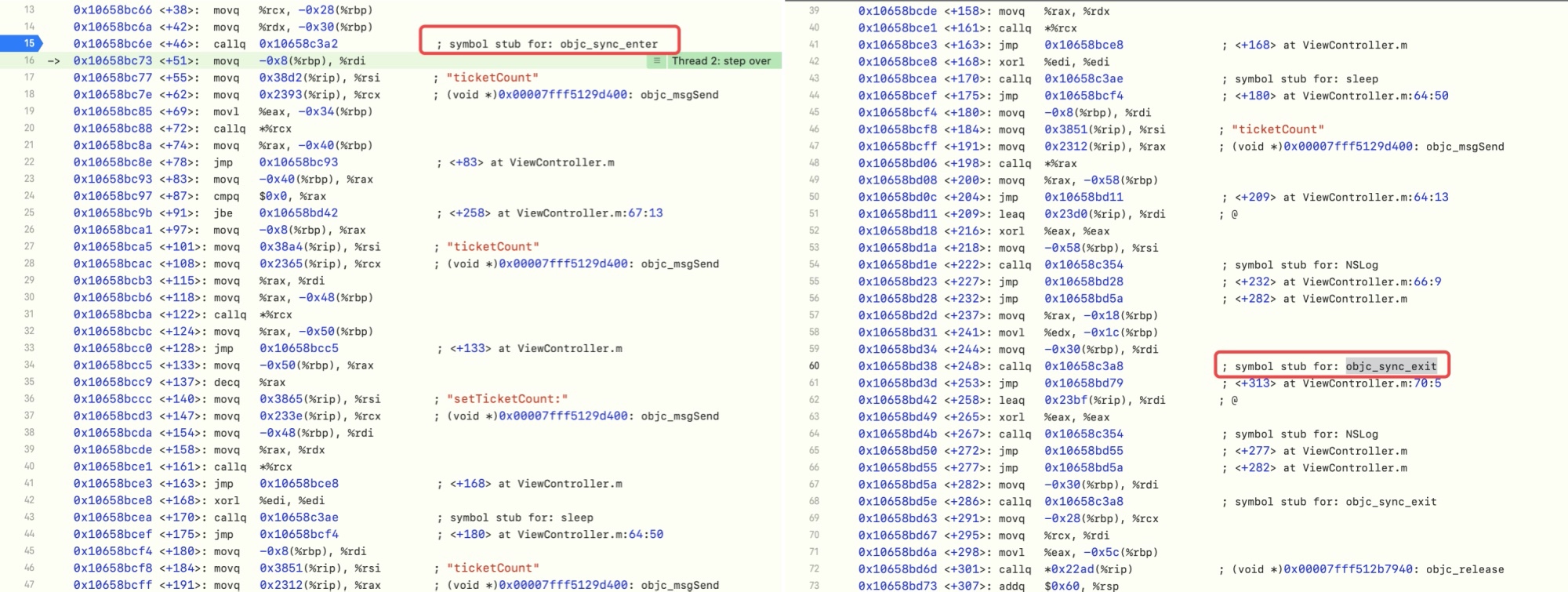Viewport: 1568px width, 592px height.
Task: Click address 0x10658bd38 in right pane
Action: [x=898, y=366]
